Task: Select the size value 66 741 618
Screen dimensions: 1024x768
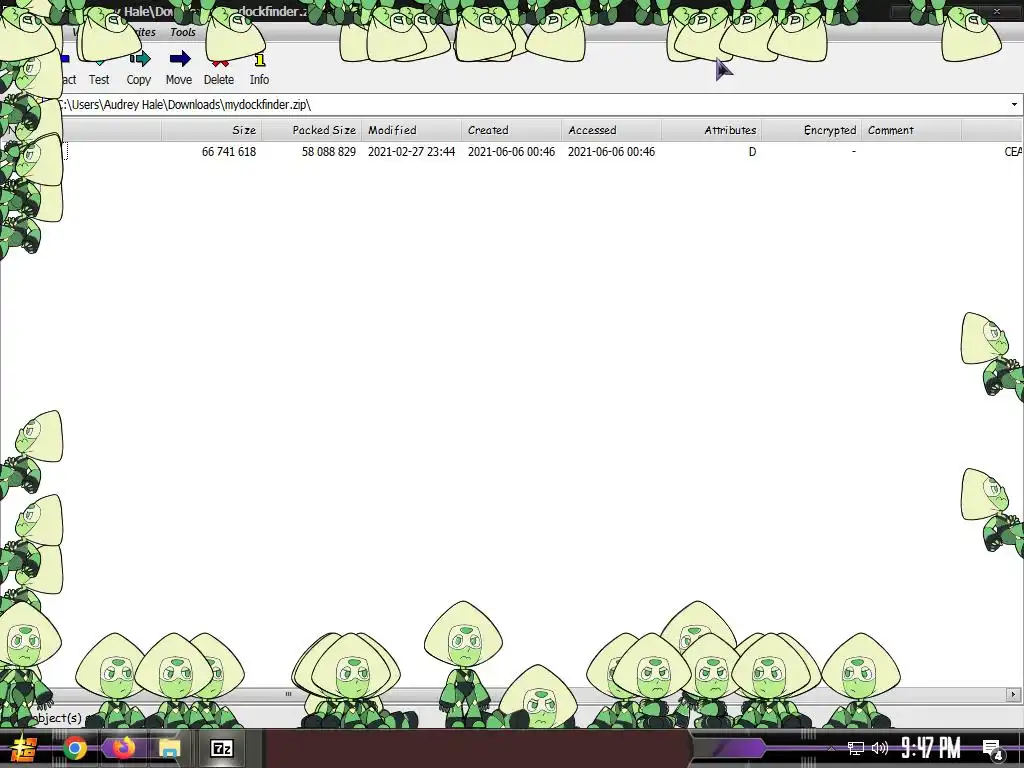Action: tap(229, 152)
